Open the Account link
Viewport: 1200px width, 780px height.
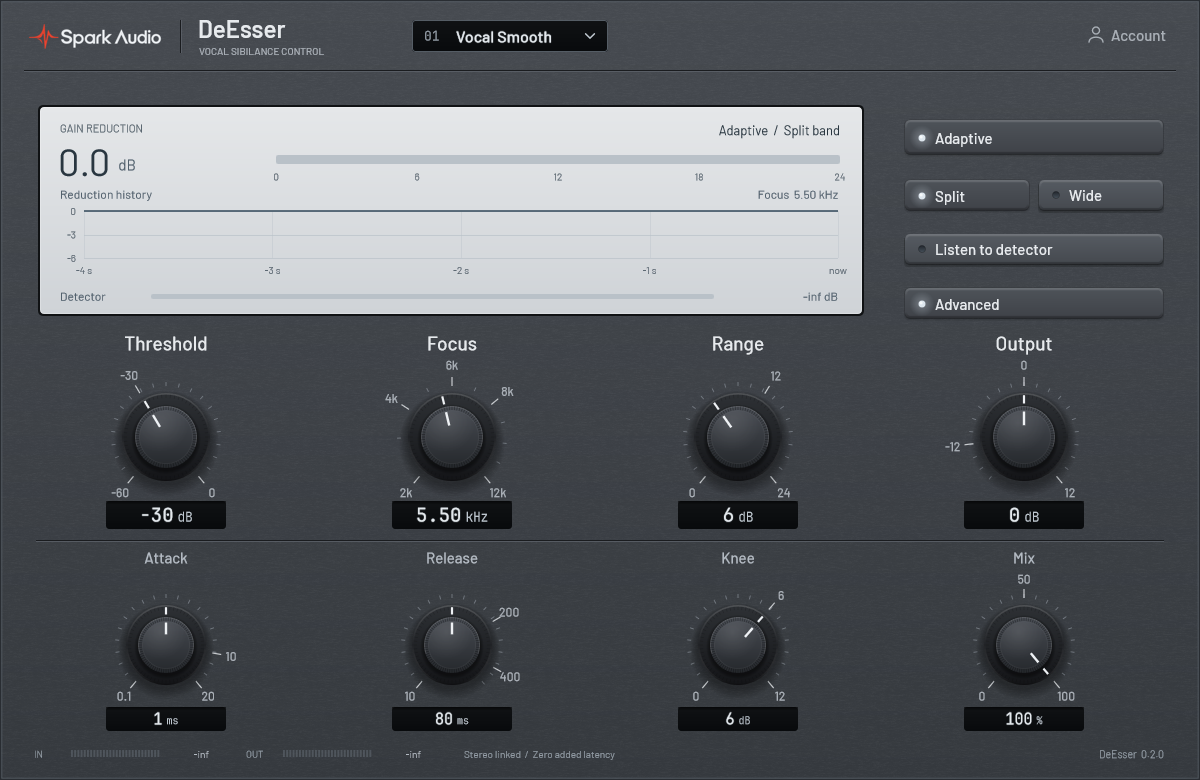(x=1127, y=35)
